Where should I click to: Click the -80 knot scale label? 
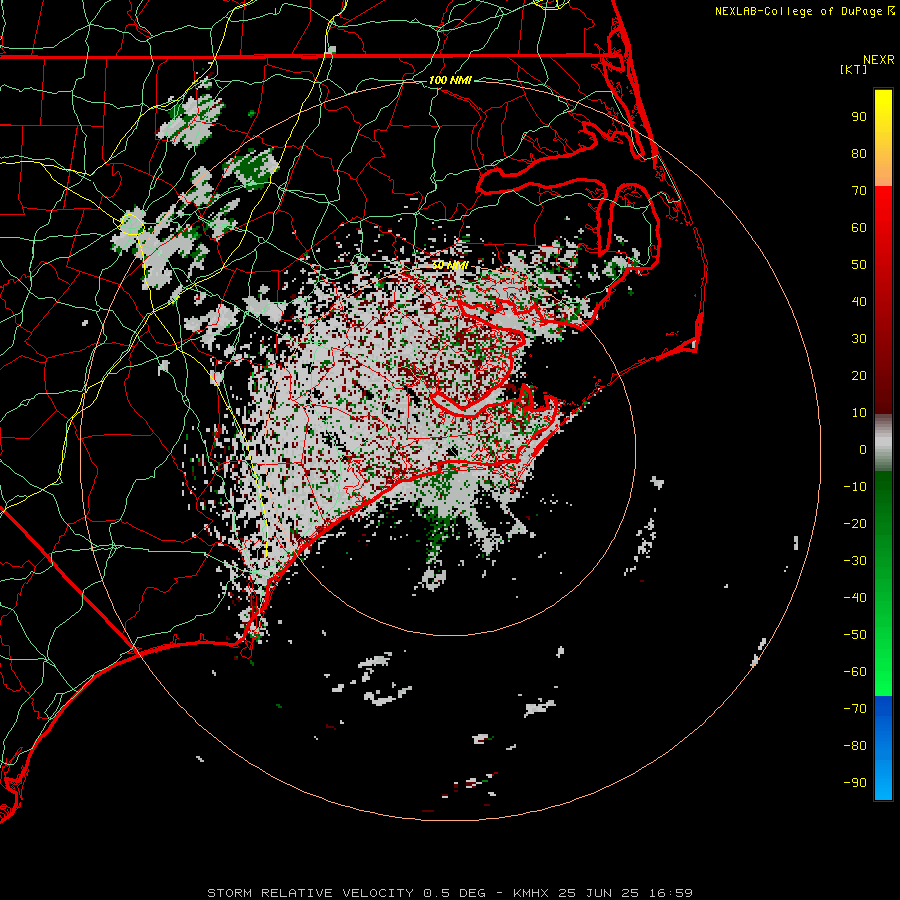point(855,746)
